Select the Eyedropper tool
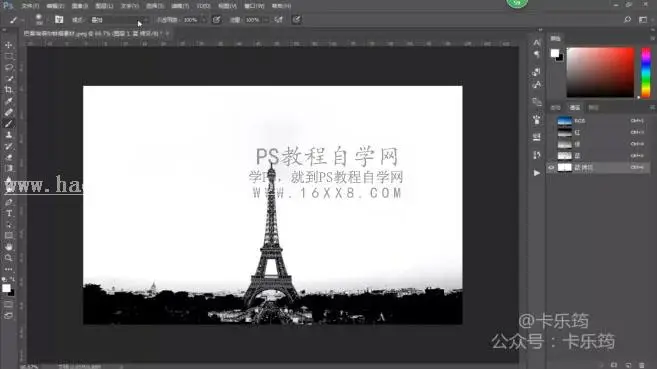This screenshot has width=657, height=369. tap(8, 101)
